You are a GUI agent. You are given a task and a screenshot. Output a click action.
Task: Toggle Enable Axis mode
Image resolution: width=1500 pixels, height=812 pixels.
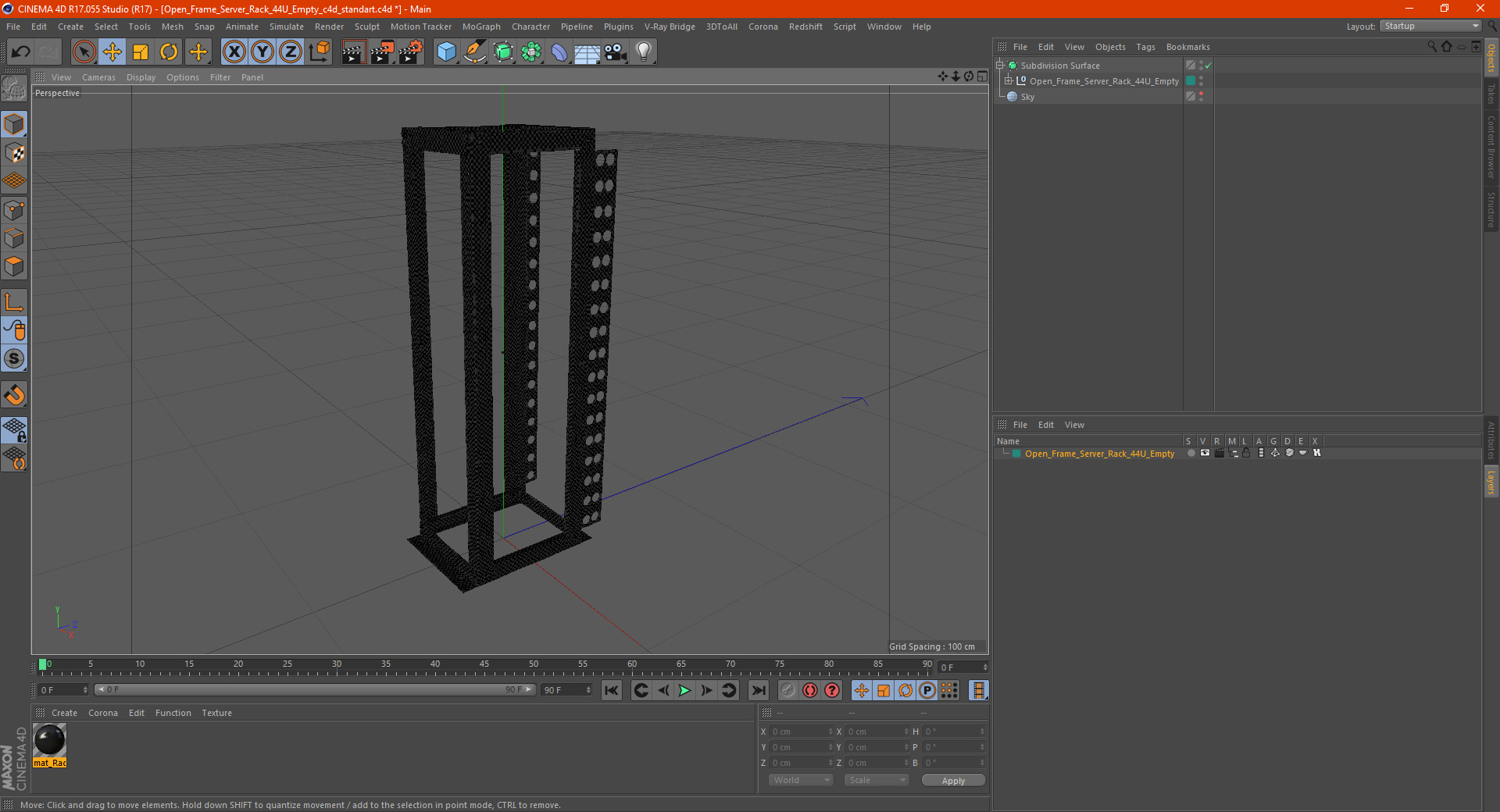pyautogui.click(x=14, y=302)
